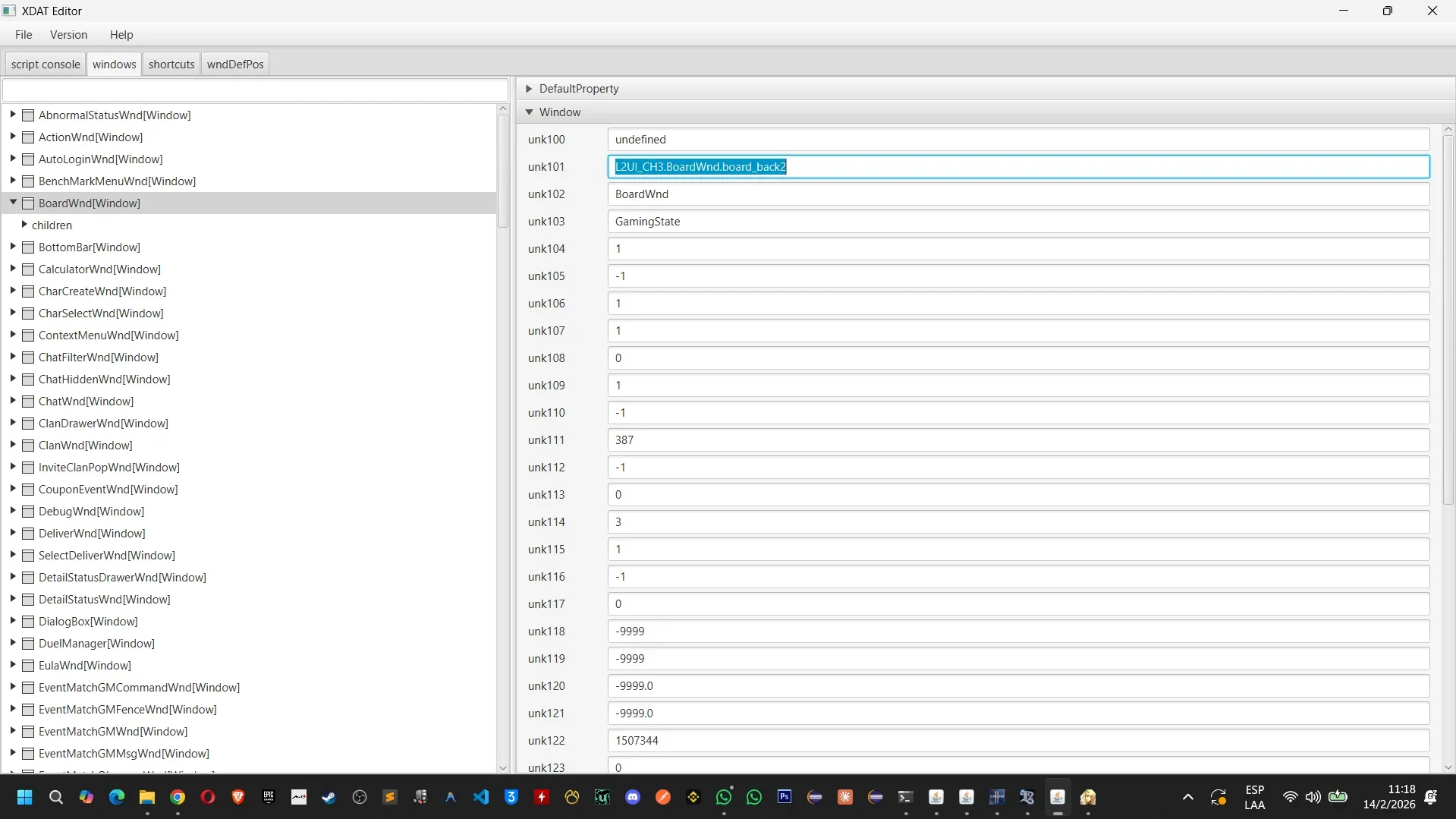Select the AutoLoginWnd[Window] row

pyautogui.click(x=250, y=159)
